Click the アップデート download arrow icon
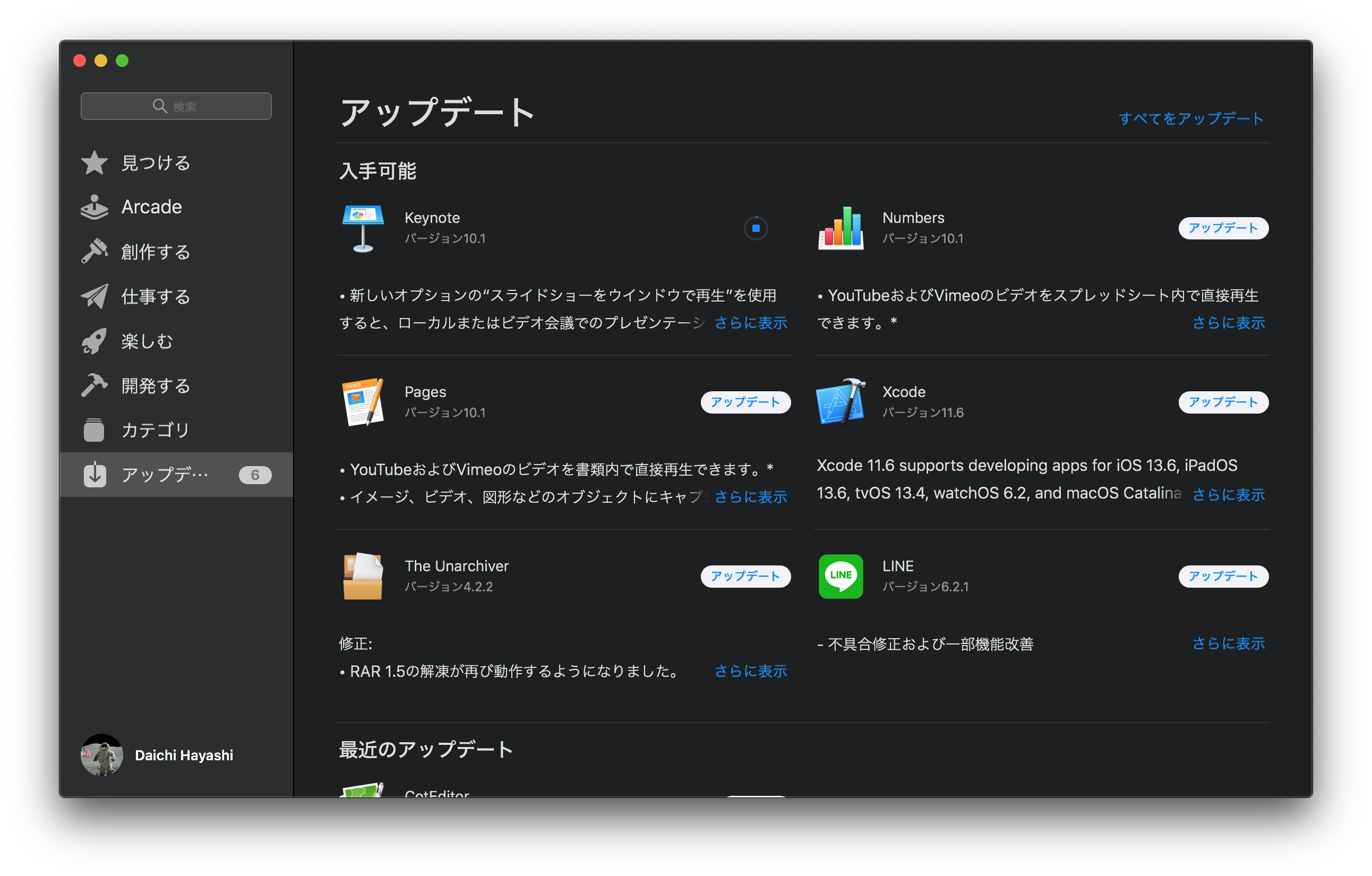Screen dimensions: 1372x876 95,475
